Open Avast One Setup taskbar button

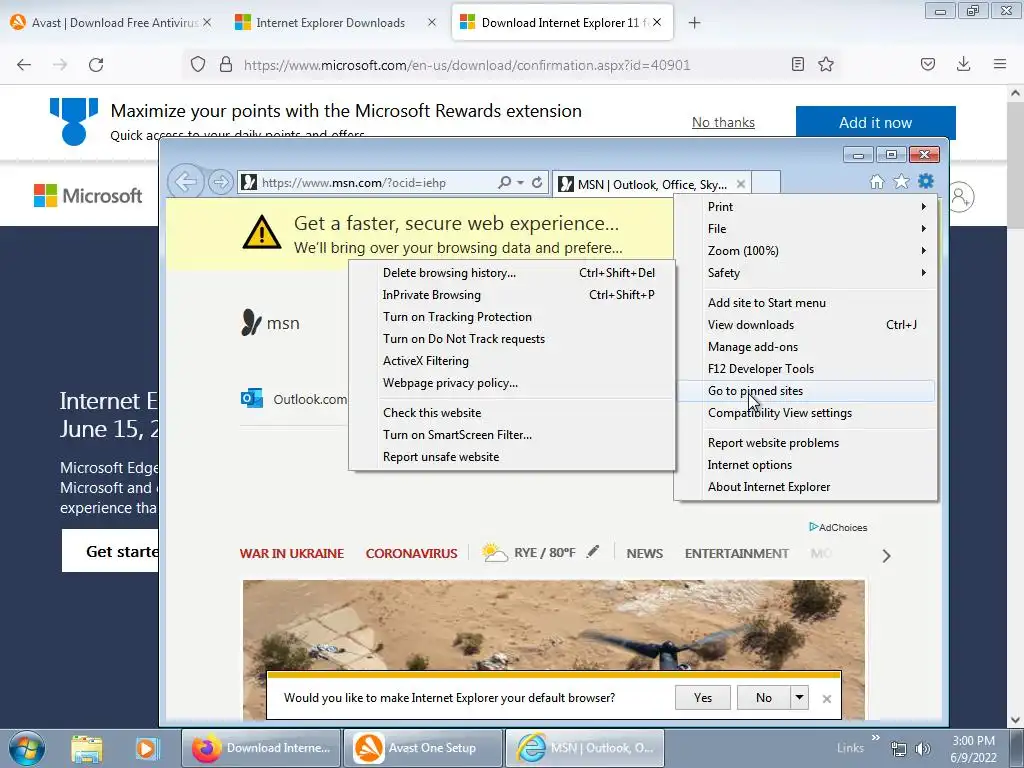tap(423, 748)
